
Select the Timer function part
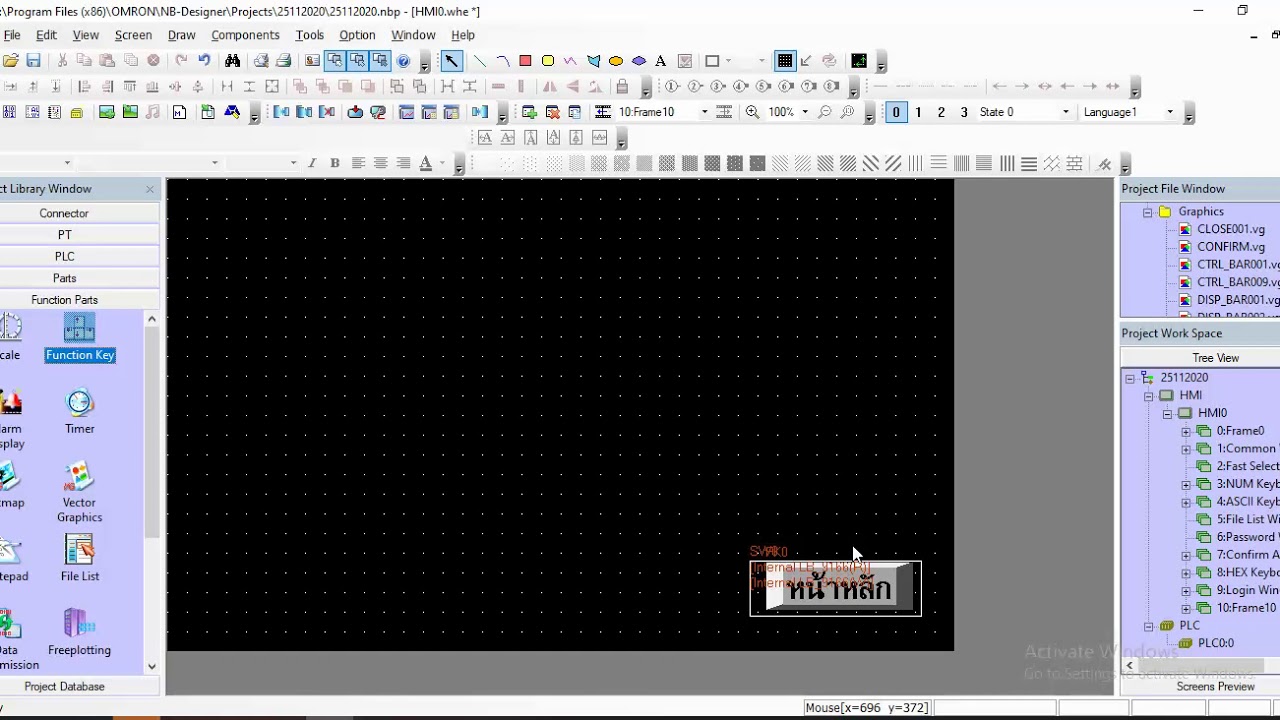click(x=80, y=412)
